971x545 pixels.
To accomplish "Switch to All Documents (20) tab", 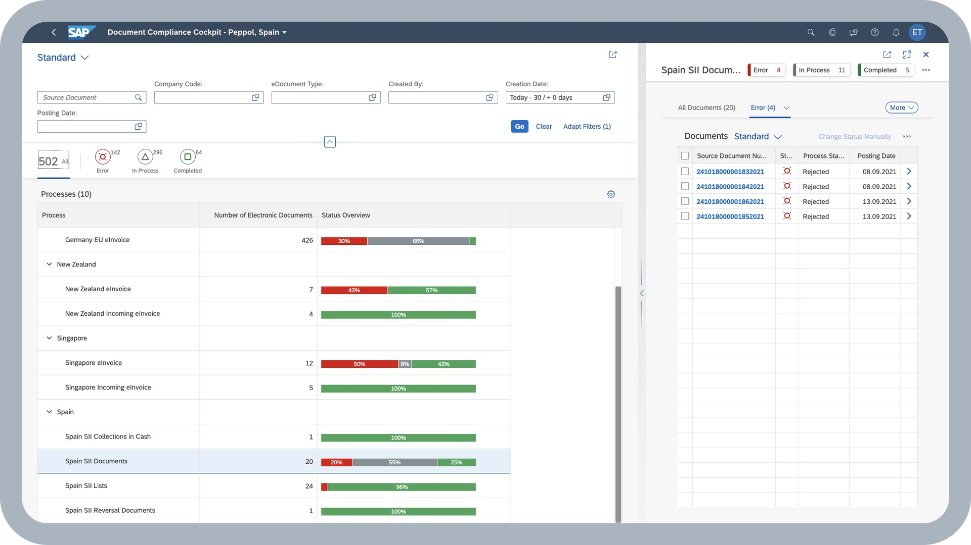I will tap(706, 108).
